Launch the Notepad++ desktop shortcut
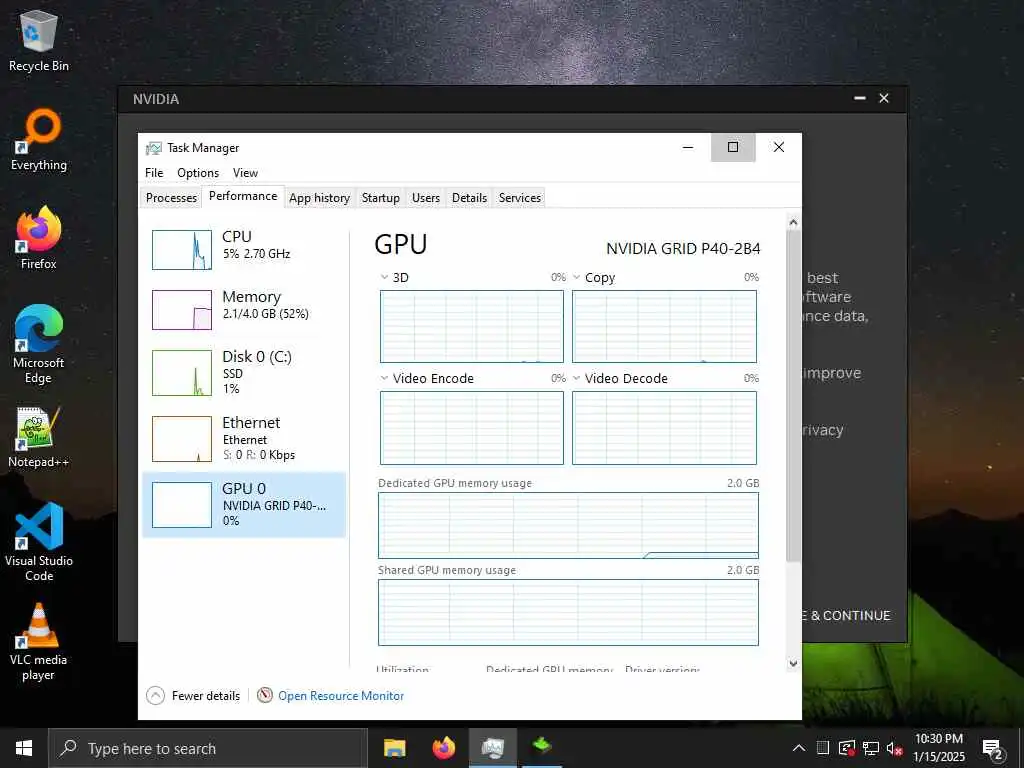The height and width of the screenshot is (768, 1024). [x=39, y=437]
